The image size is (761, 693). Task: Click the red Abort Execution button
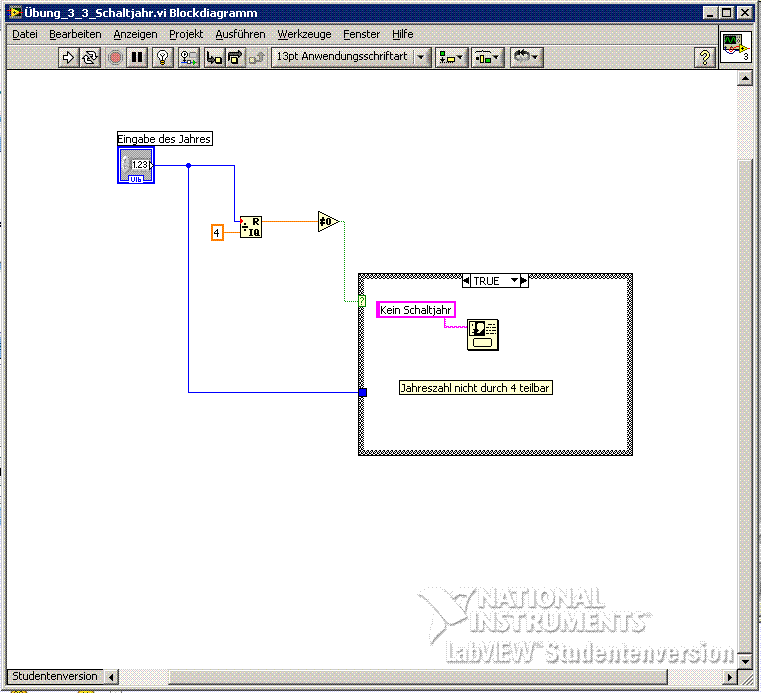(x=115, y=57)
